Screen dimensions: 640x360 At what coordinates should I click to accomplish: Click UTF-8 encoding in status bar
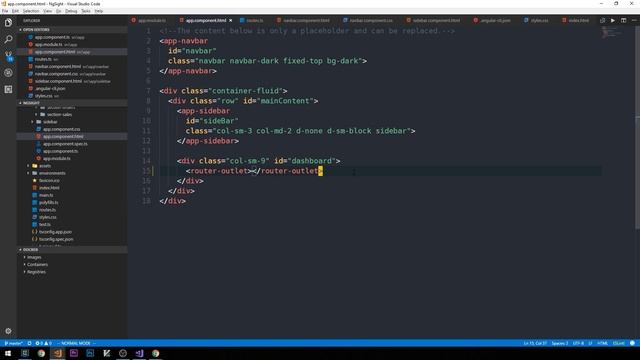(578, 343)
